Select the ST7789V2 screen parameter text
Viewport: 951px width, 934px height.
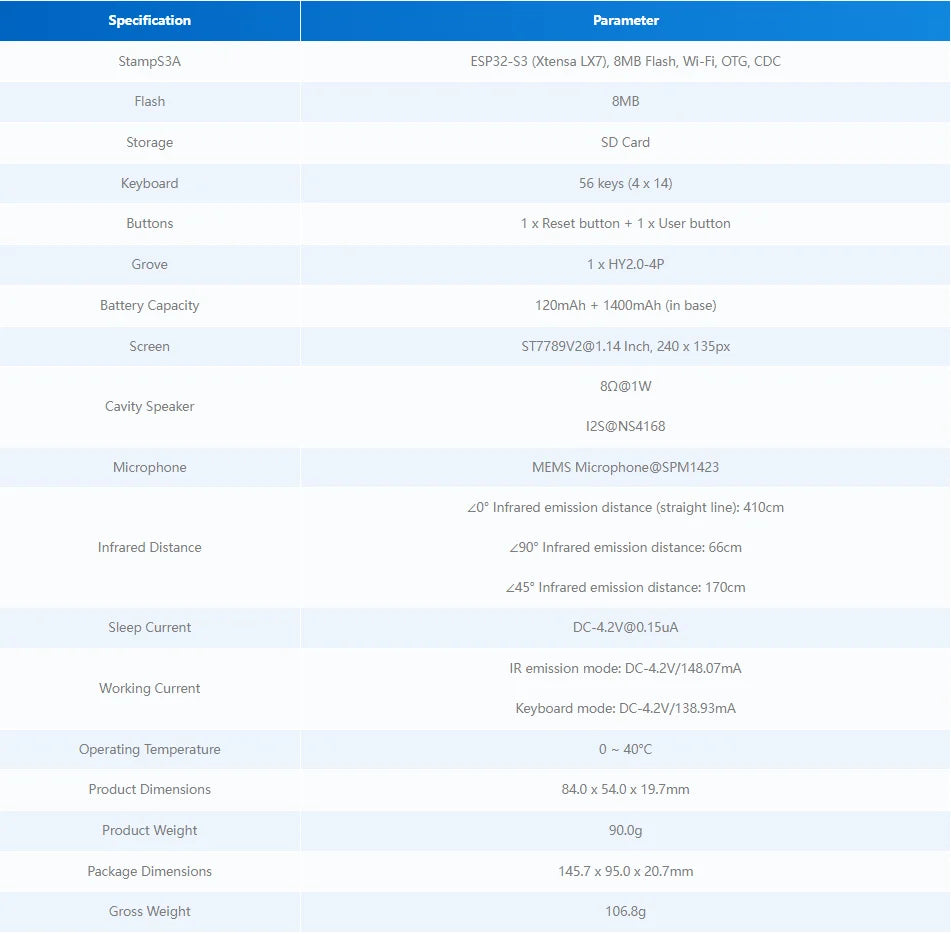[x=625, y=346]
